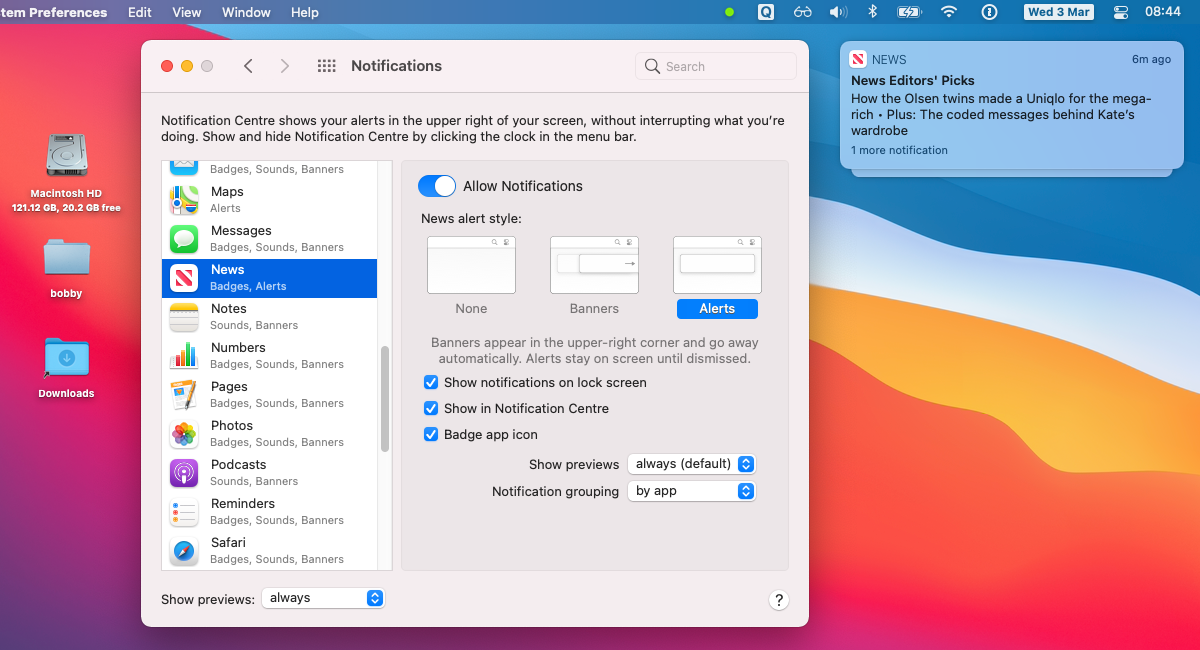Click the Messages app icon
Viewport: 1200px width, 650px height.
point(184,238)
